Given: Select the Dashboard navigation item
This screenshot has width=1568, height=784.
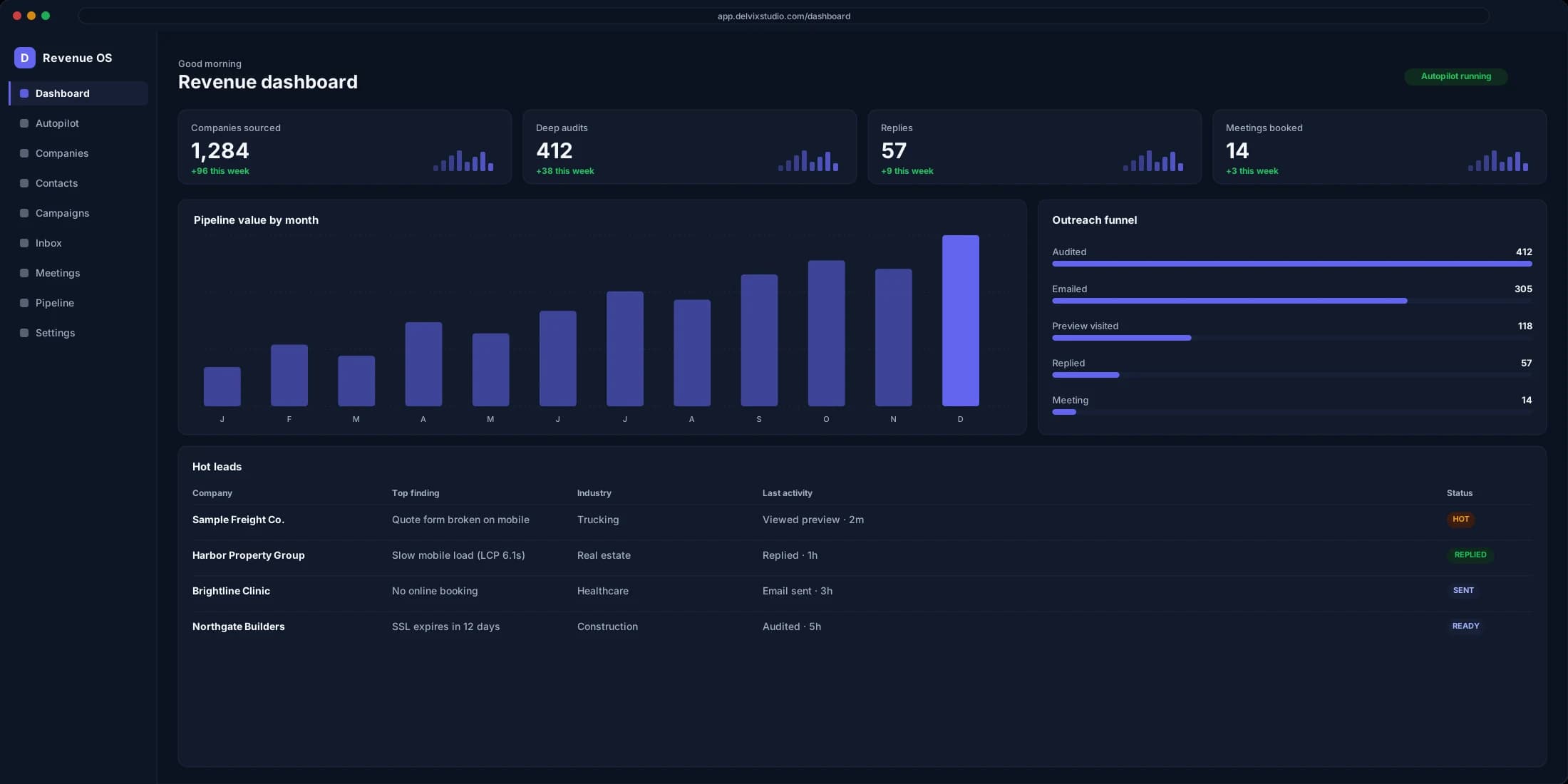Looking at the screenshot, I should click(x=78, y=93).
